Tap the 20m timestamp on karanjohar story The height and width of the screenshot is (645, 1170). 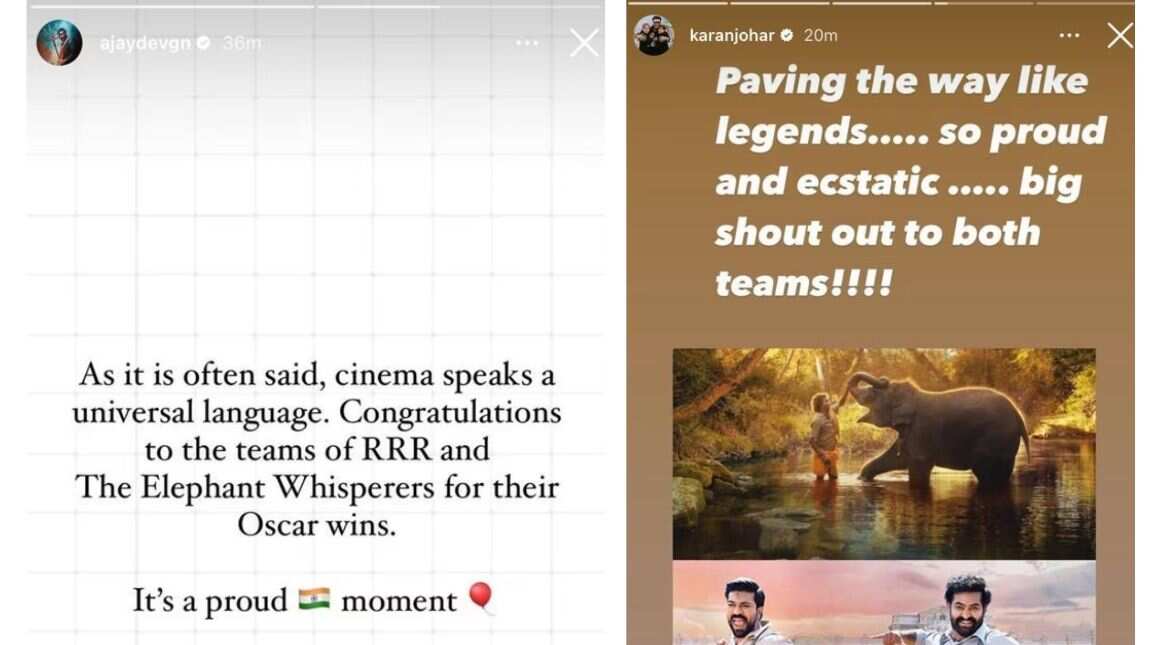[x=821, y=35]
